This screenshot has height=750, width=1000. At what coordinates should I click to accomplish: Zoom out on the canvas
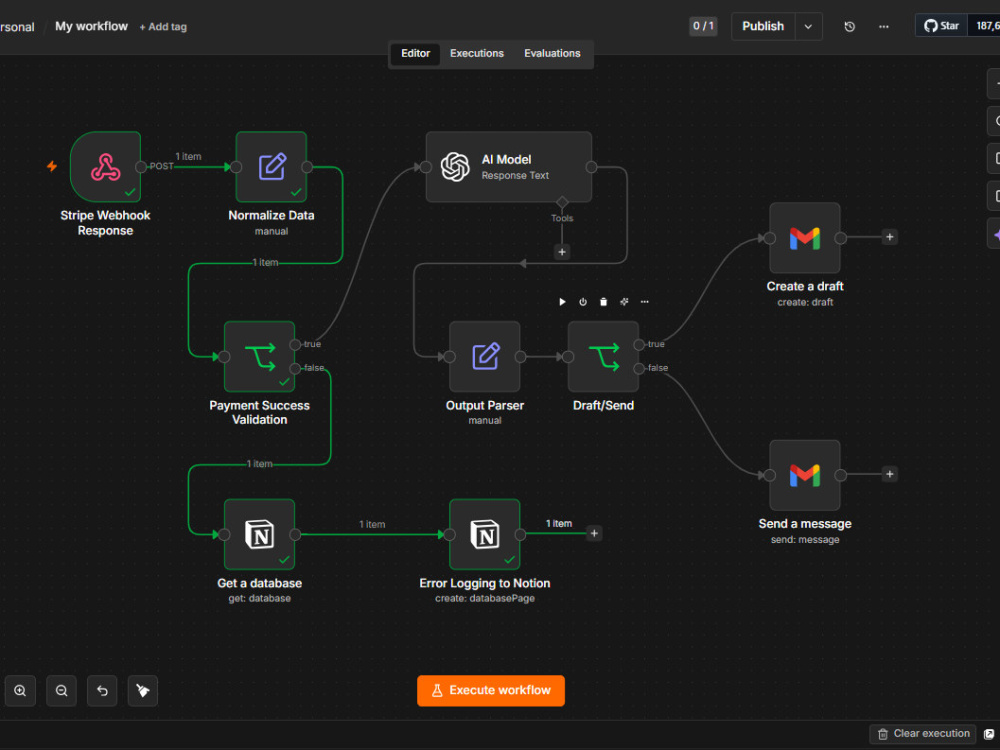click(61, 691)
